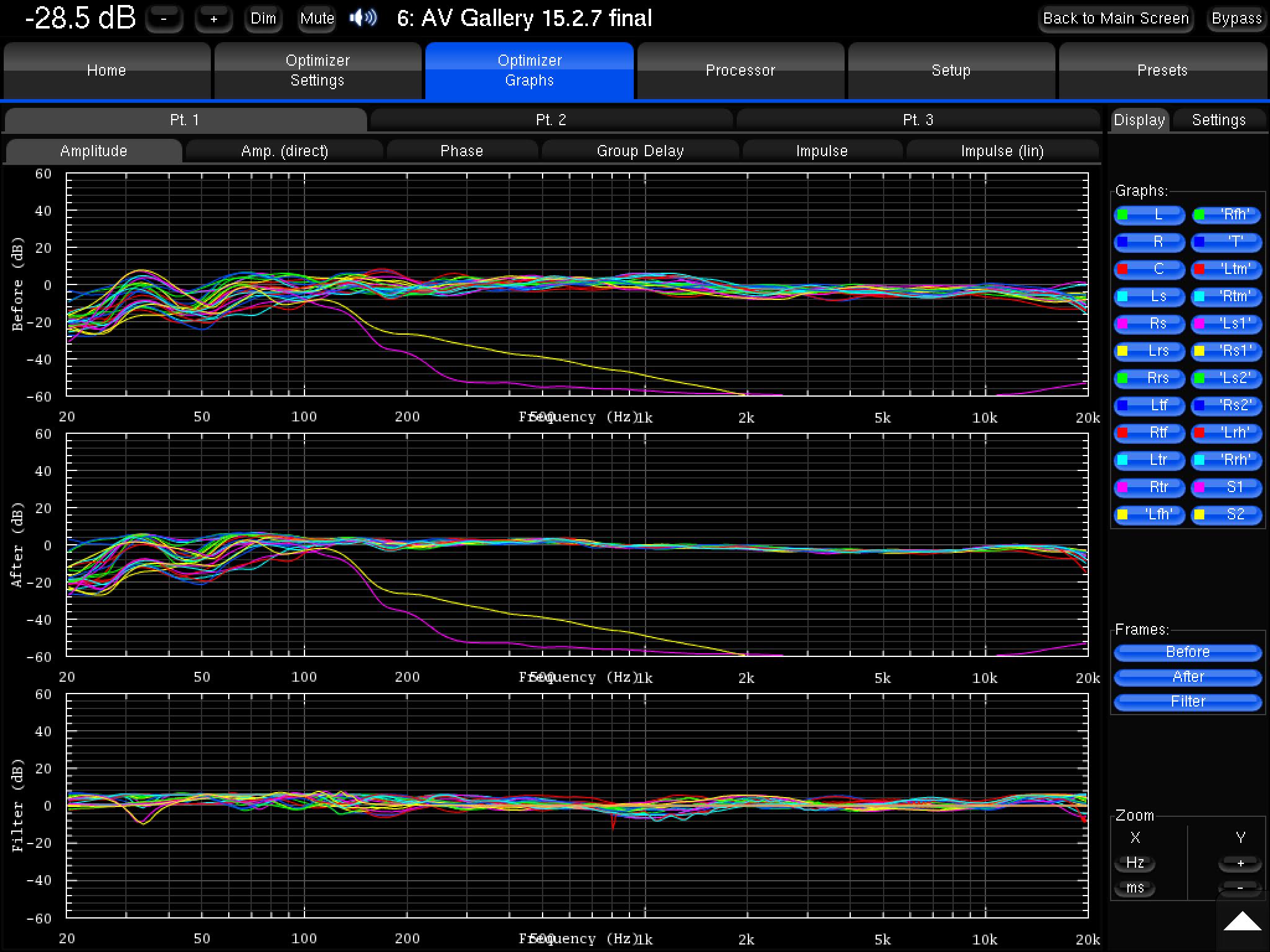The height and width of the screenshot is (952, 1270).
Task: Toggle the Rrs channel graph
Action: point(1150,378)
